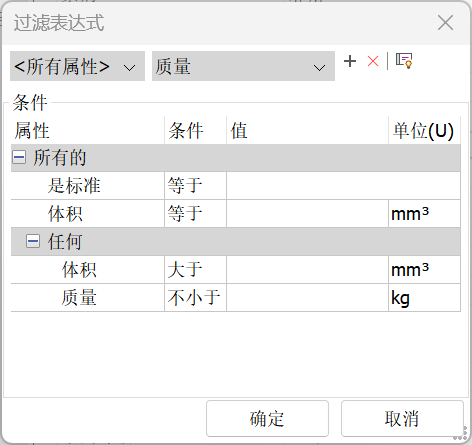Open the <所有属性> dropdown
The image size is (472, 445).
coord(77,66)
